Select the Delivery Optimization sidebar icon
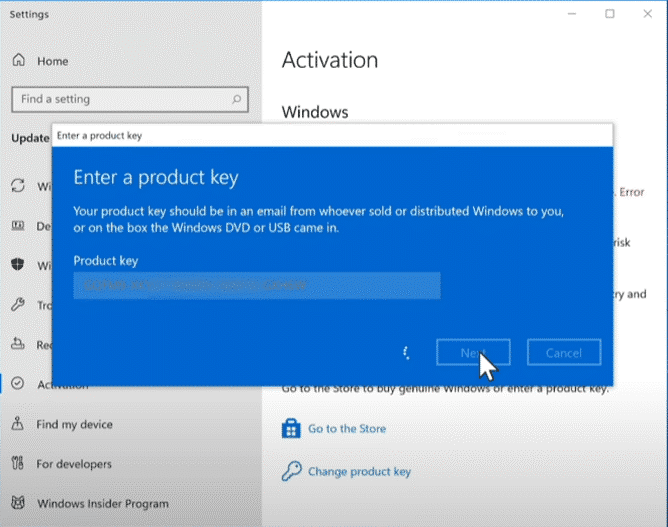The width and height of the screenshot is (668, 527). 19,226
